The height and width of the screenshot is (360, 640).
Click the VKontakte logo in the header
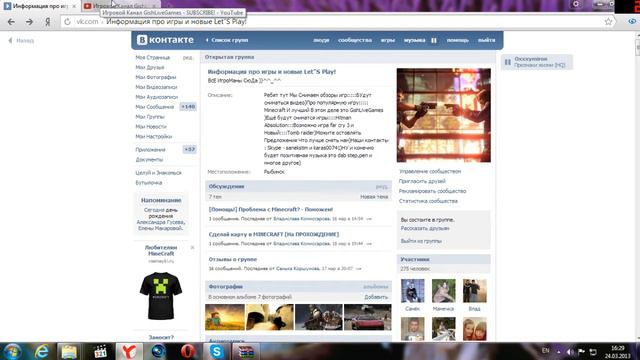pos(165,40)
